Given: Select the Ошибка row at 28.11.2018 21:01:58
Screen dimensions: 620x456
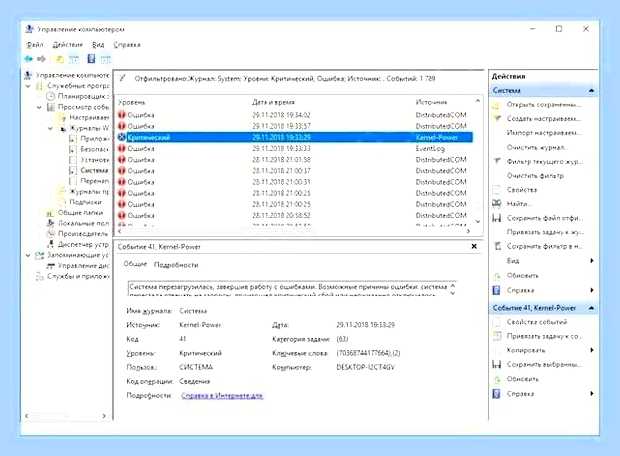Looking at the screenshot, I should pos(295,160).
